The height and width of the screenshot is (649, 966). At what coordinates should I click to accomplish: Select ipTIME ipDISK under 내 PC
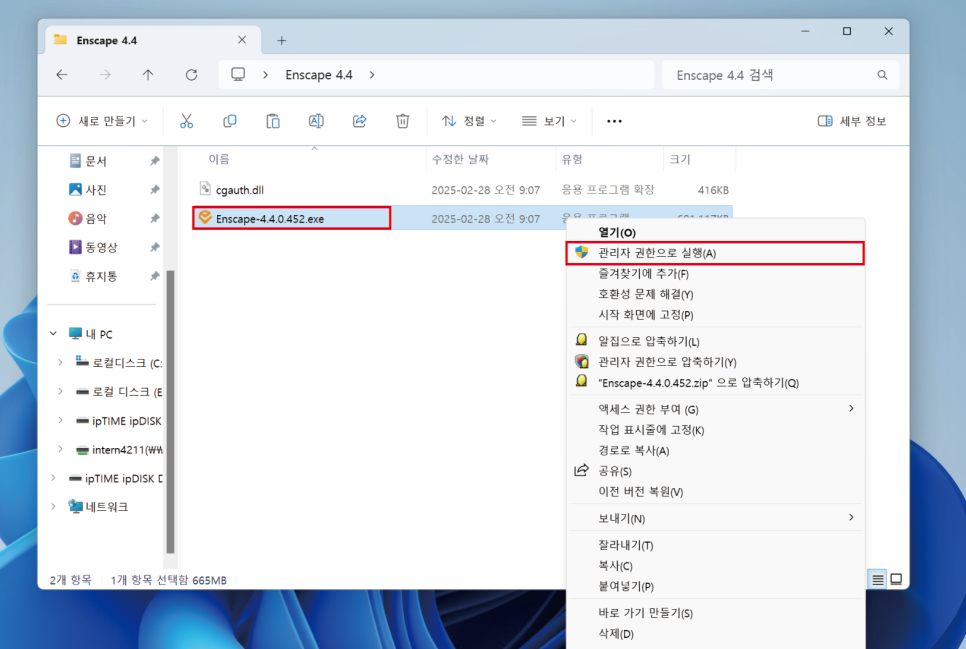(120, 420)
